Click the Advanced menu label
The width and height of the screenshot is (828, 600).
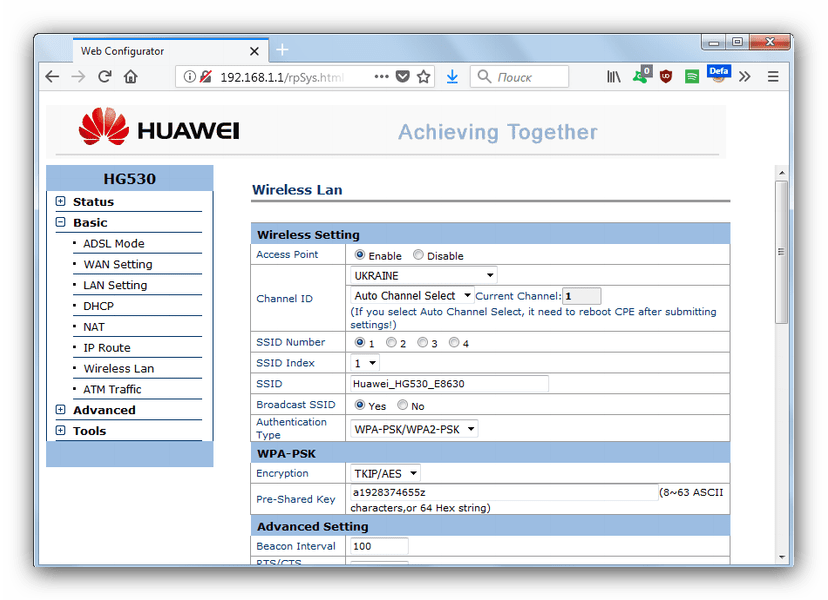(104, 410)
